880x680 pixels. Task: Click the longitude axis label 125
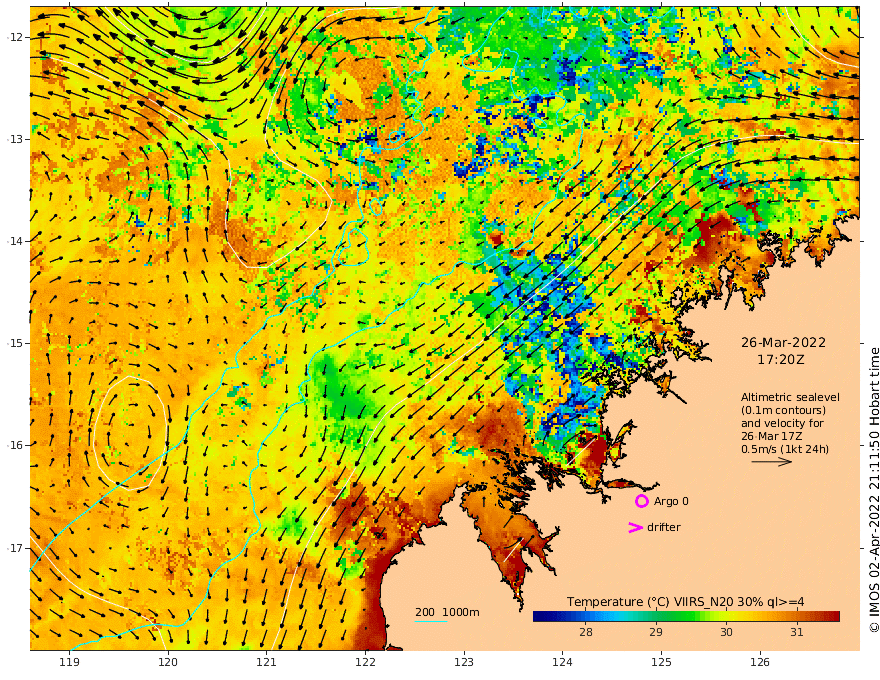coord(661,663)
